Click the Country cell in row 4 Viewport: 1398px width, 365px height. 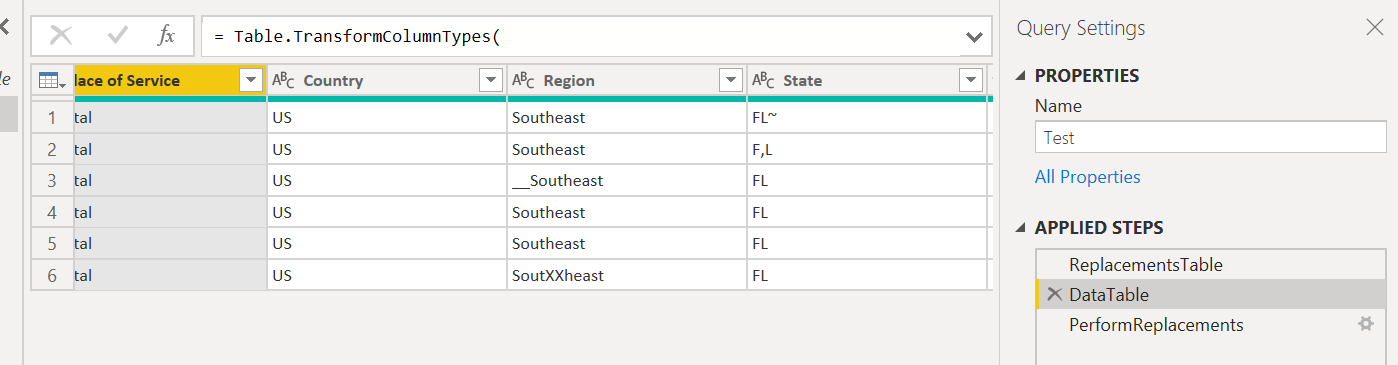387,212
